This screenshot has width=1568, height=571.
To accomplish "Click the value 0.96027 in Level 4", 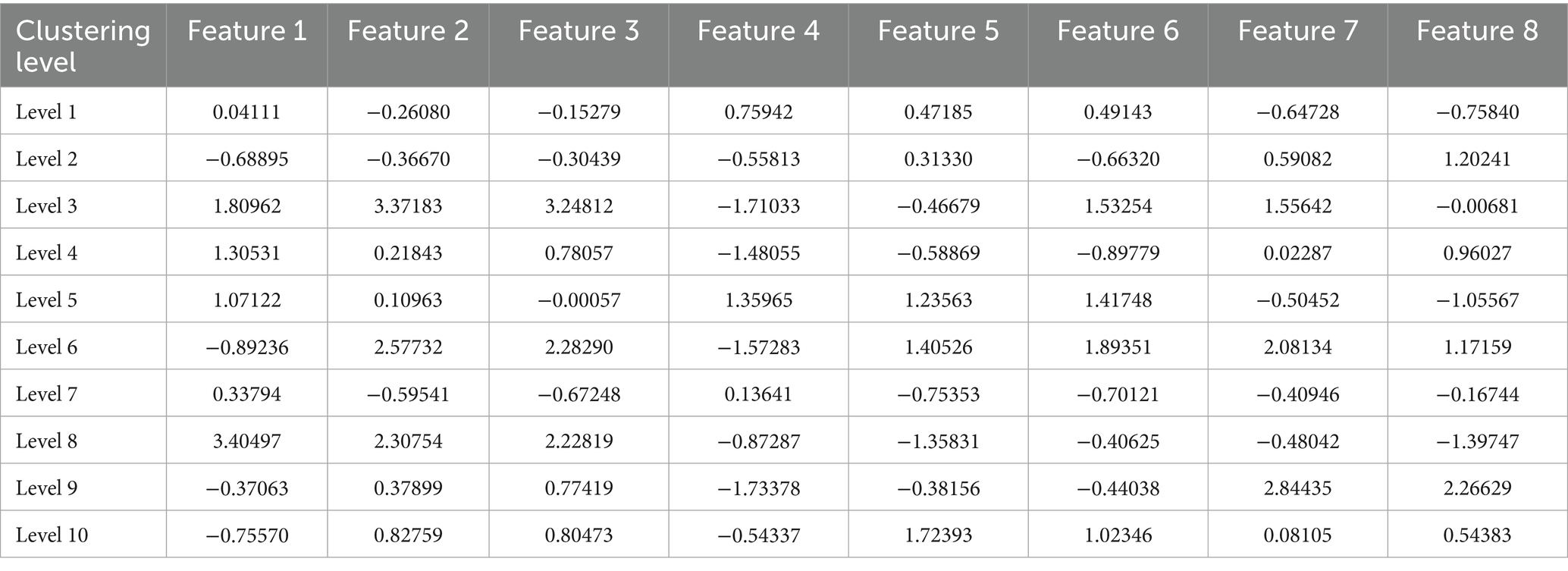I will click(x=1478, y=253).
